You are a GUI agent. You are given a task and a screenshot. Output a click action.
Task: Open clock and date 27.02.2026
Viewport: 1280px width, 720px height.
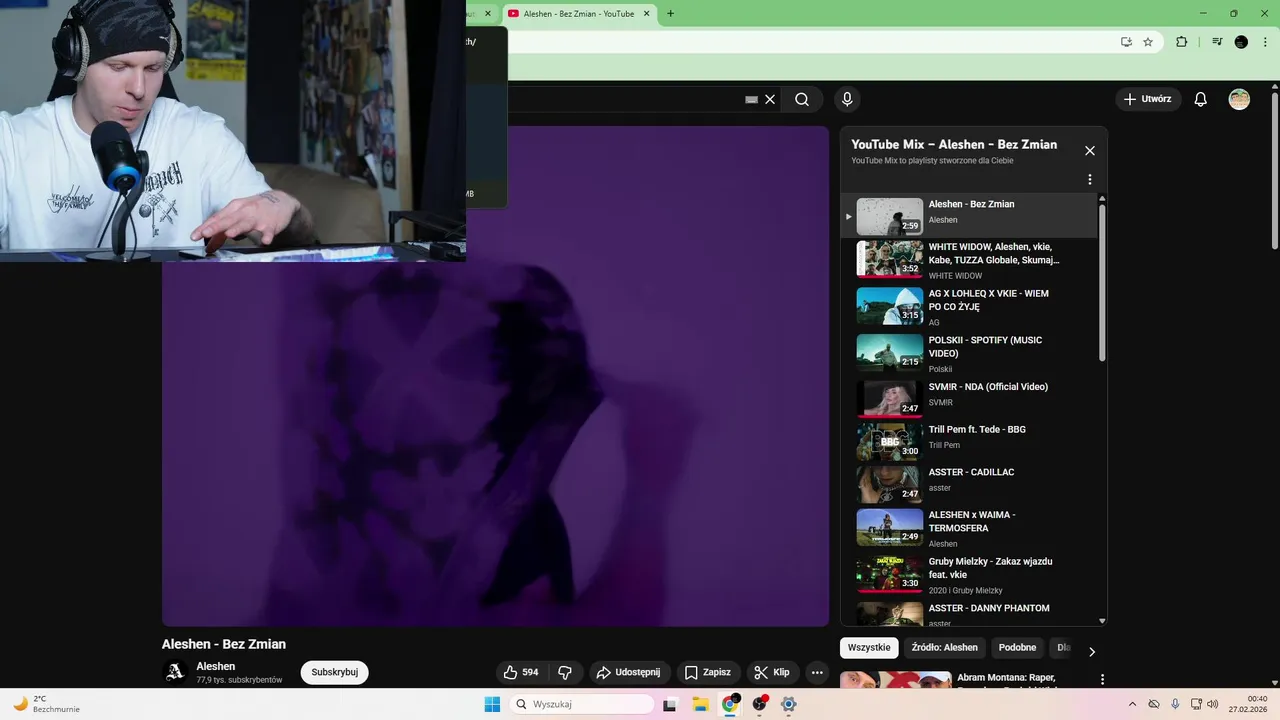(x=1249, y=704)
